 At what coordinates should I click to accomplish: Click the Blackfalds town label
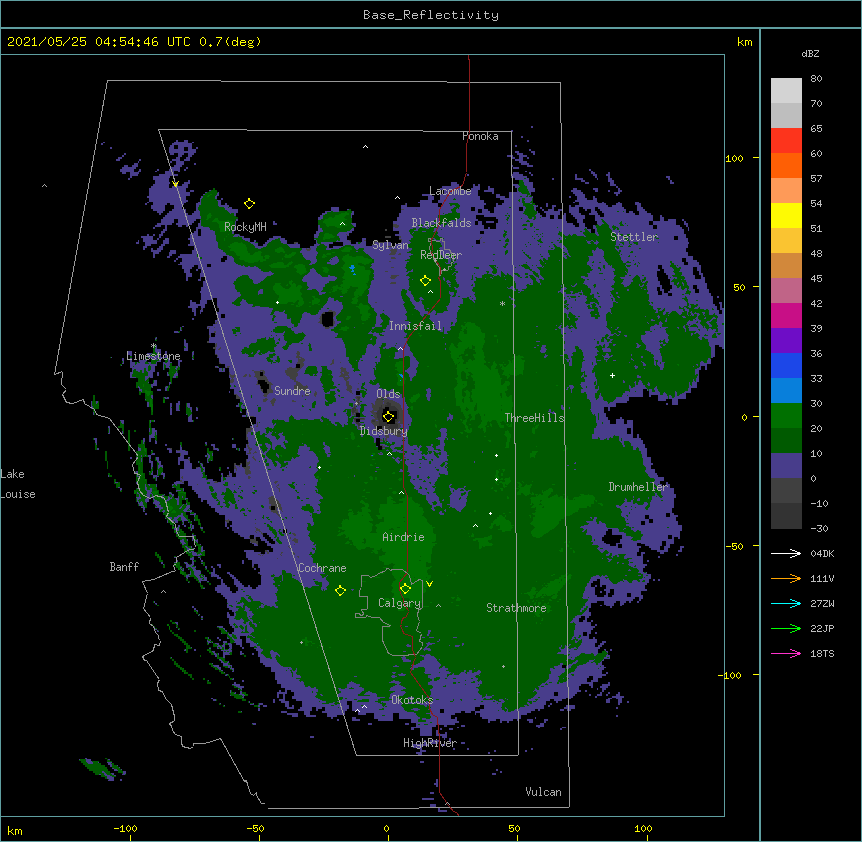point(441,223)
